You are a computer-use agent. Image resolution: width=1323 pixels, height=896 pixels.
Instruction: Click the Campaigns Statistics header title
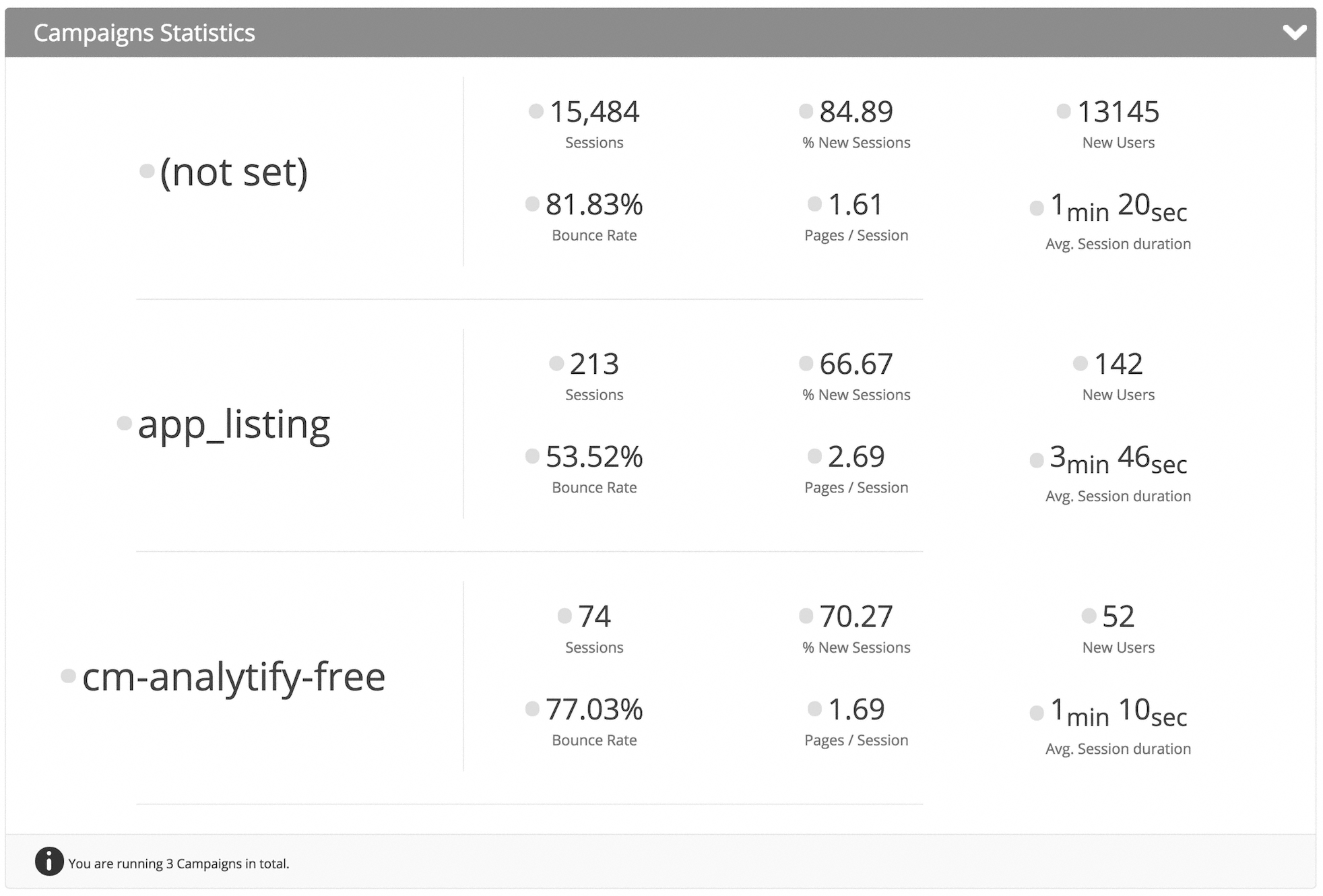tap(144, 33)
